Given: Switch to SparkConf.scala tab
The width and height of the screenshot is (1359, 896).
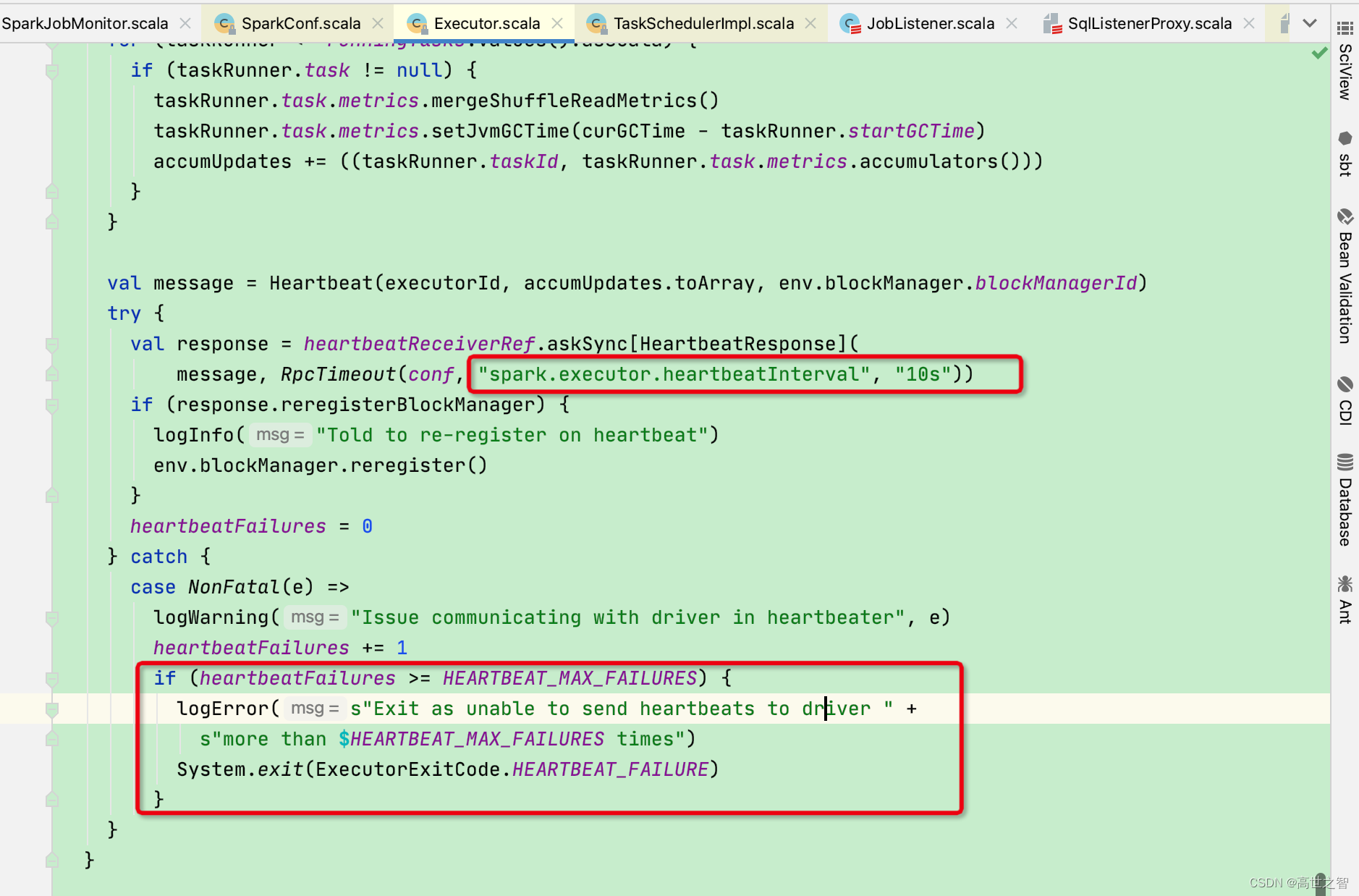Looking at the screenshot, I should coord(301,24).
